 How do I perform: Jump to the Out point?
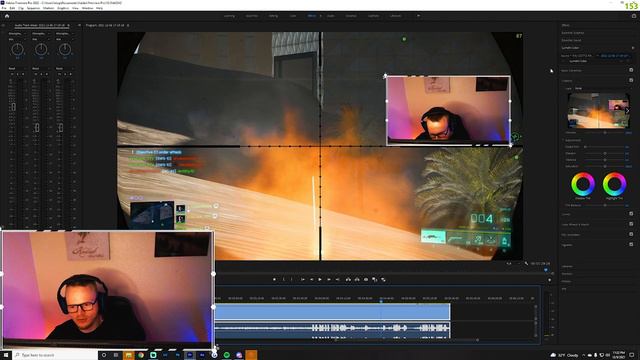pos(338,280)
